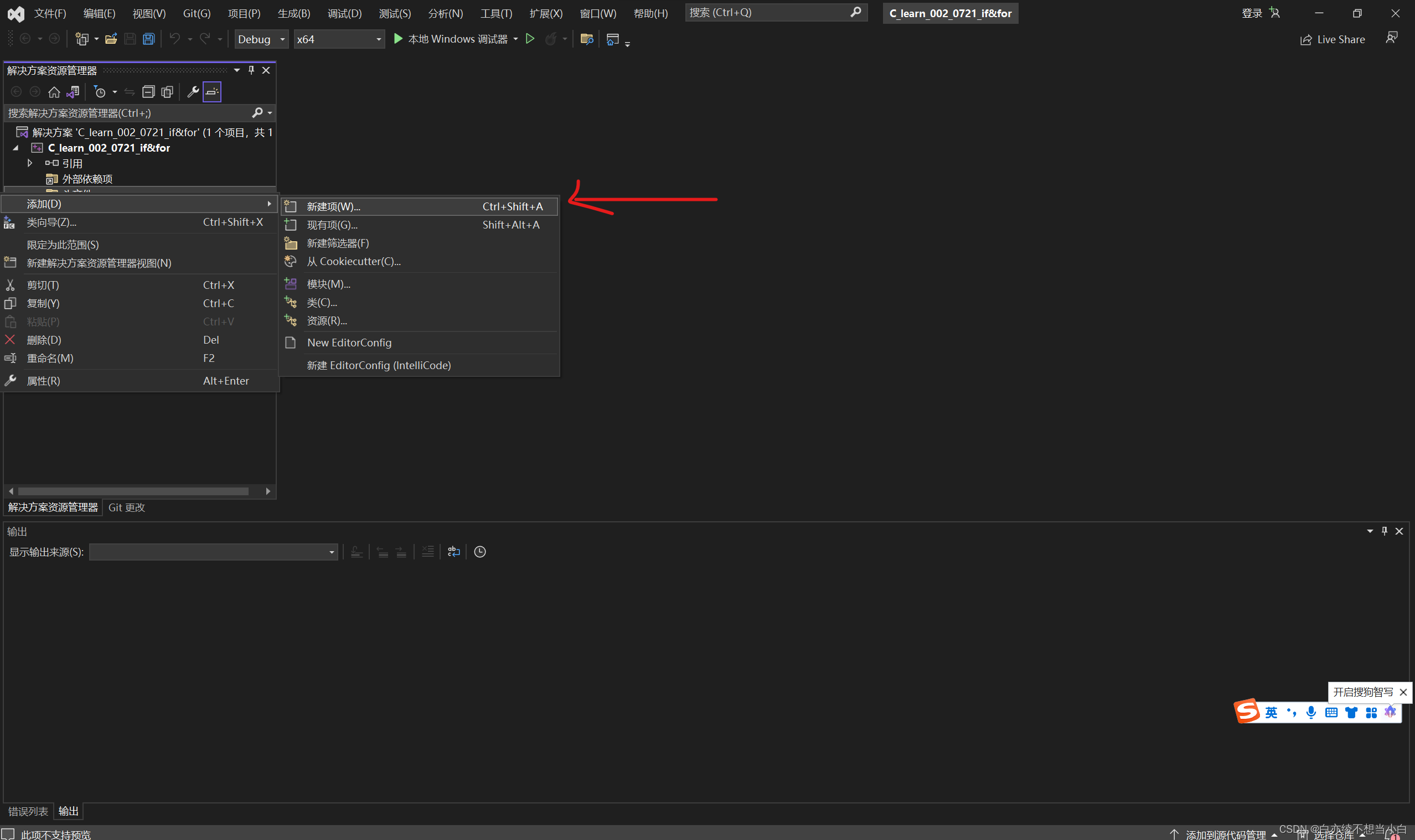
Task: Click the Solution Explorer horizontal scrollbar
Action: [133, 491]
